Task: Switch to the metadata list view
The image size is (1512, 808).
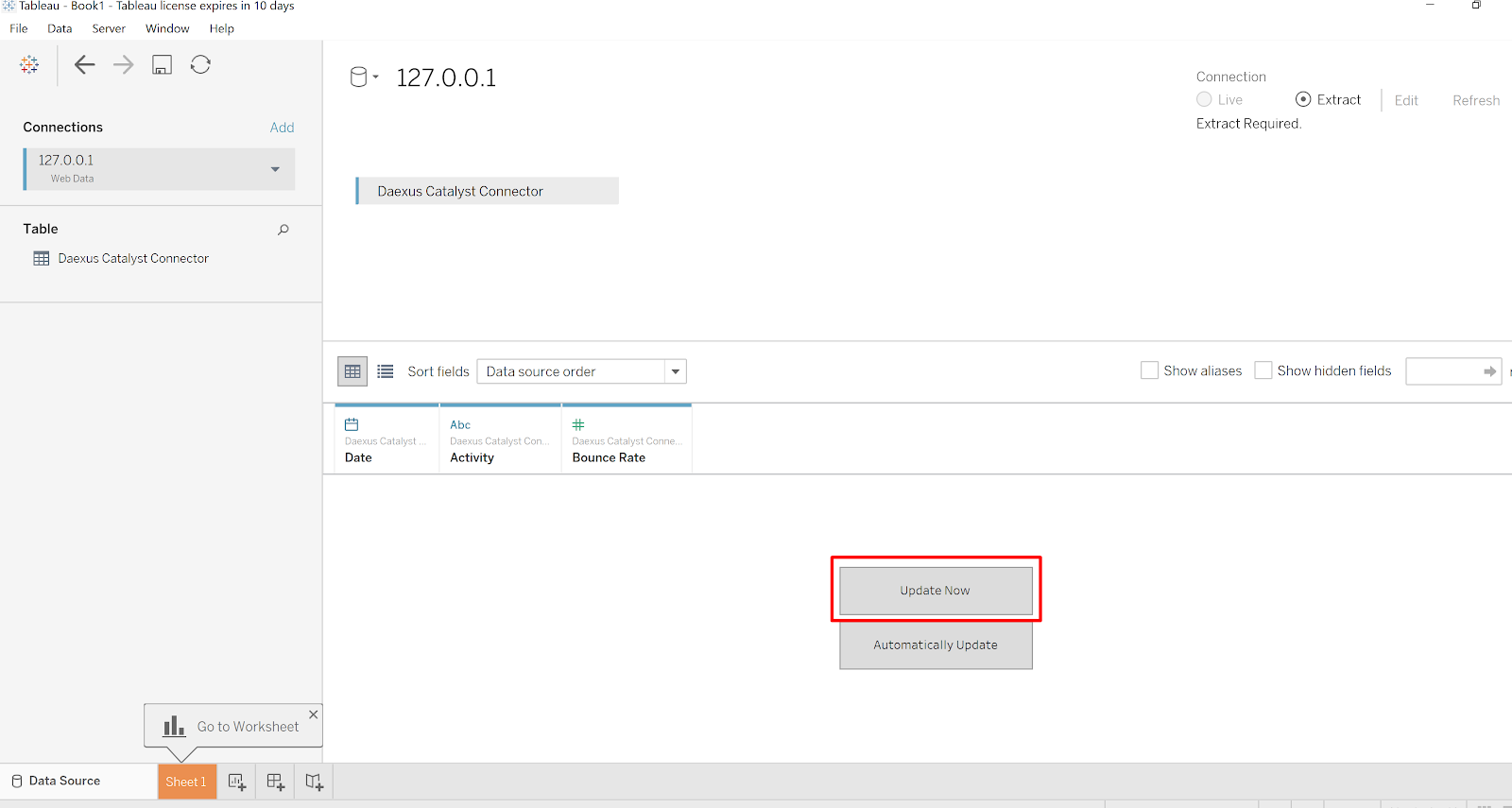Action: click(x=386, y=371)
